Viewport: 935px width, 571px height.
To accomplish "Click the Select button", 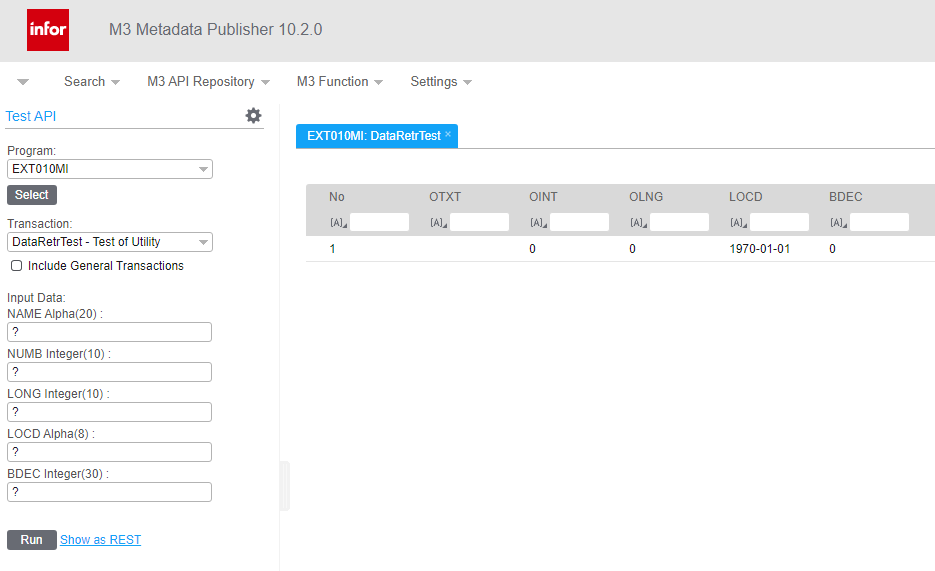I will [x=32, y=195].
